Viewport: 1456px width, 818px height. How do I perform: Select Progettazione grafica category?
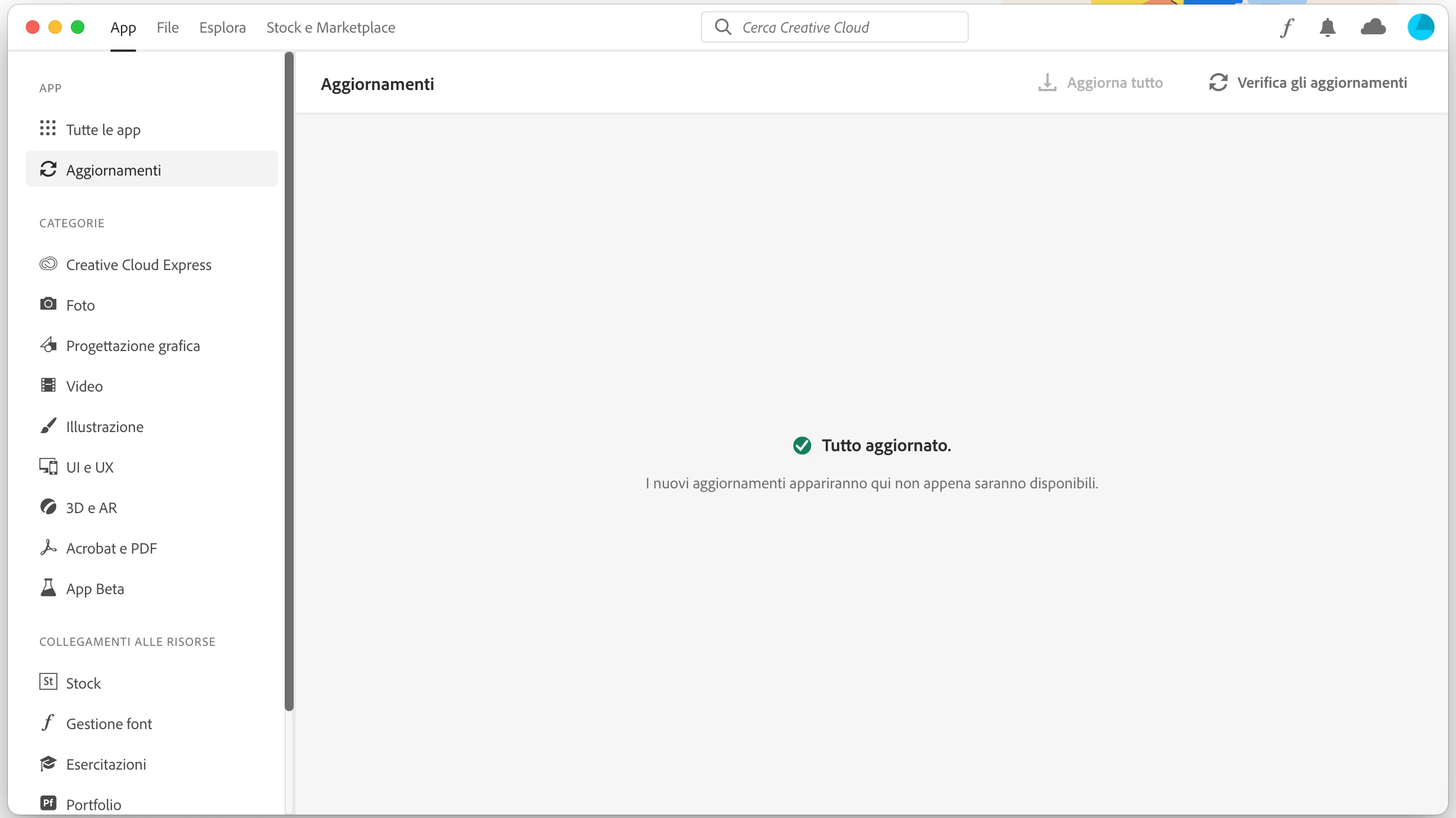133,345
